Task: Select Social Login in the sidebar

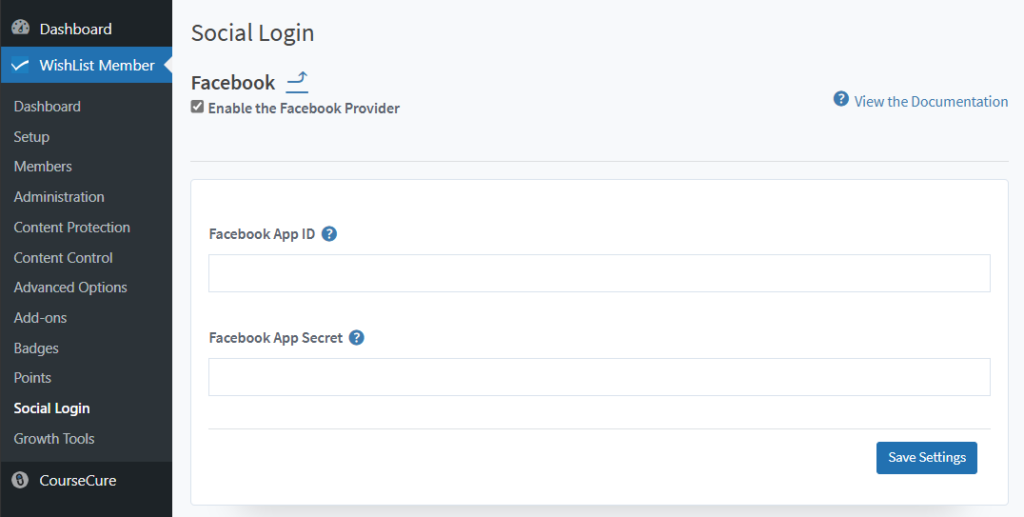Action: click(x=52, y=408)
